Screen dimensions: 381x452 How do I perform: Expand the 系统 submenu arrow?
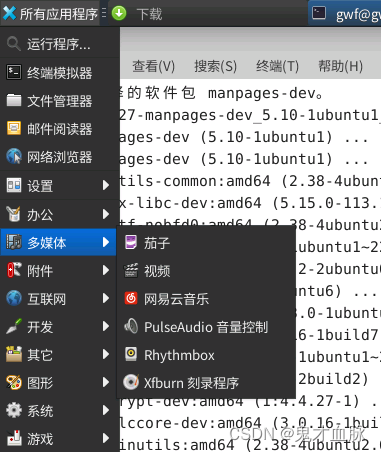(x=106, y=410)
